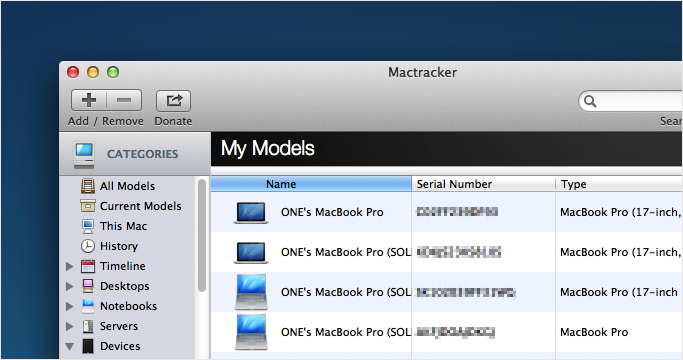The image size is (683, 360).
Task: Select the Desktops computer icon
Action: click(x=88, y=286)
